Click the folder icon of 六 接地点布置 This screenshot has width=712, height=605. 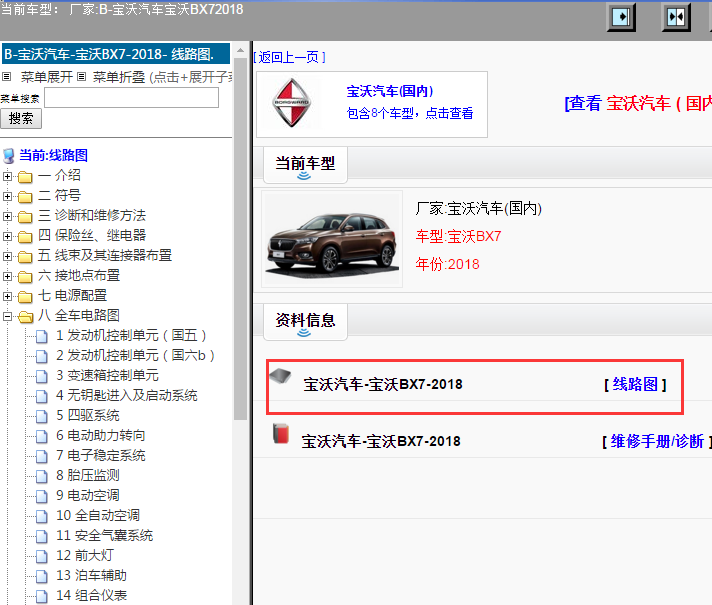click(x=25, y=276)
